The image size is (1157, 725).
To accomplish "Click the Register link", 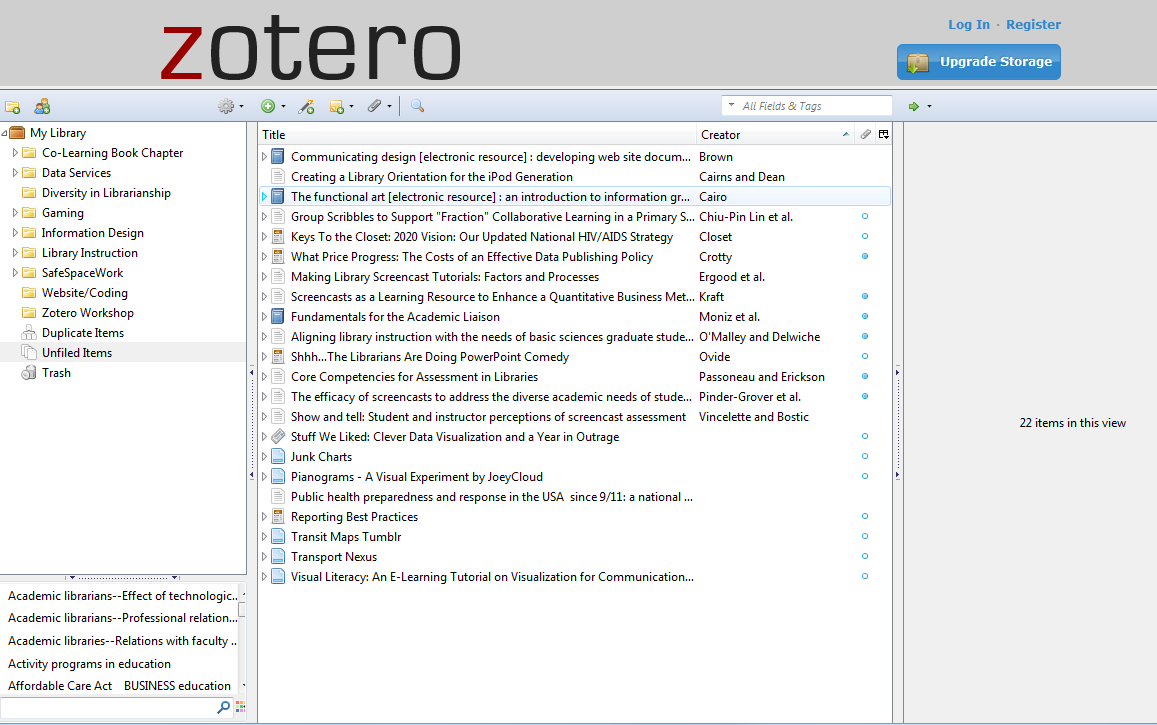I will (1033, 24).
